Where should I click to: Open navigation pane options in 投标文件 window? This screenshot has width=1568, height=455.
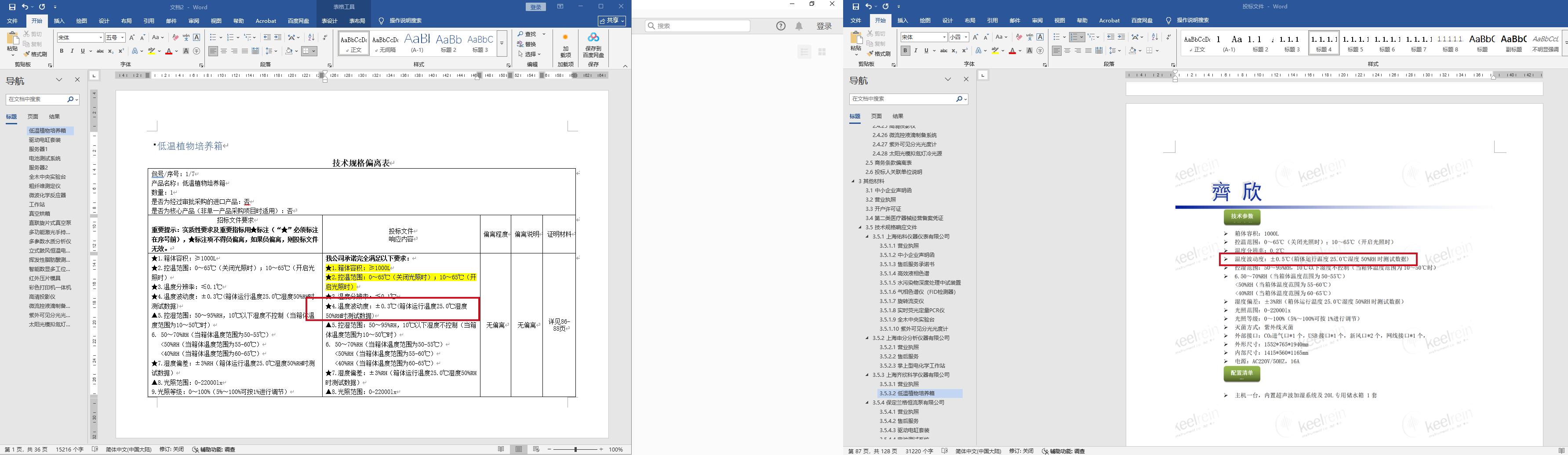[x=948, y=79]
